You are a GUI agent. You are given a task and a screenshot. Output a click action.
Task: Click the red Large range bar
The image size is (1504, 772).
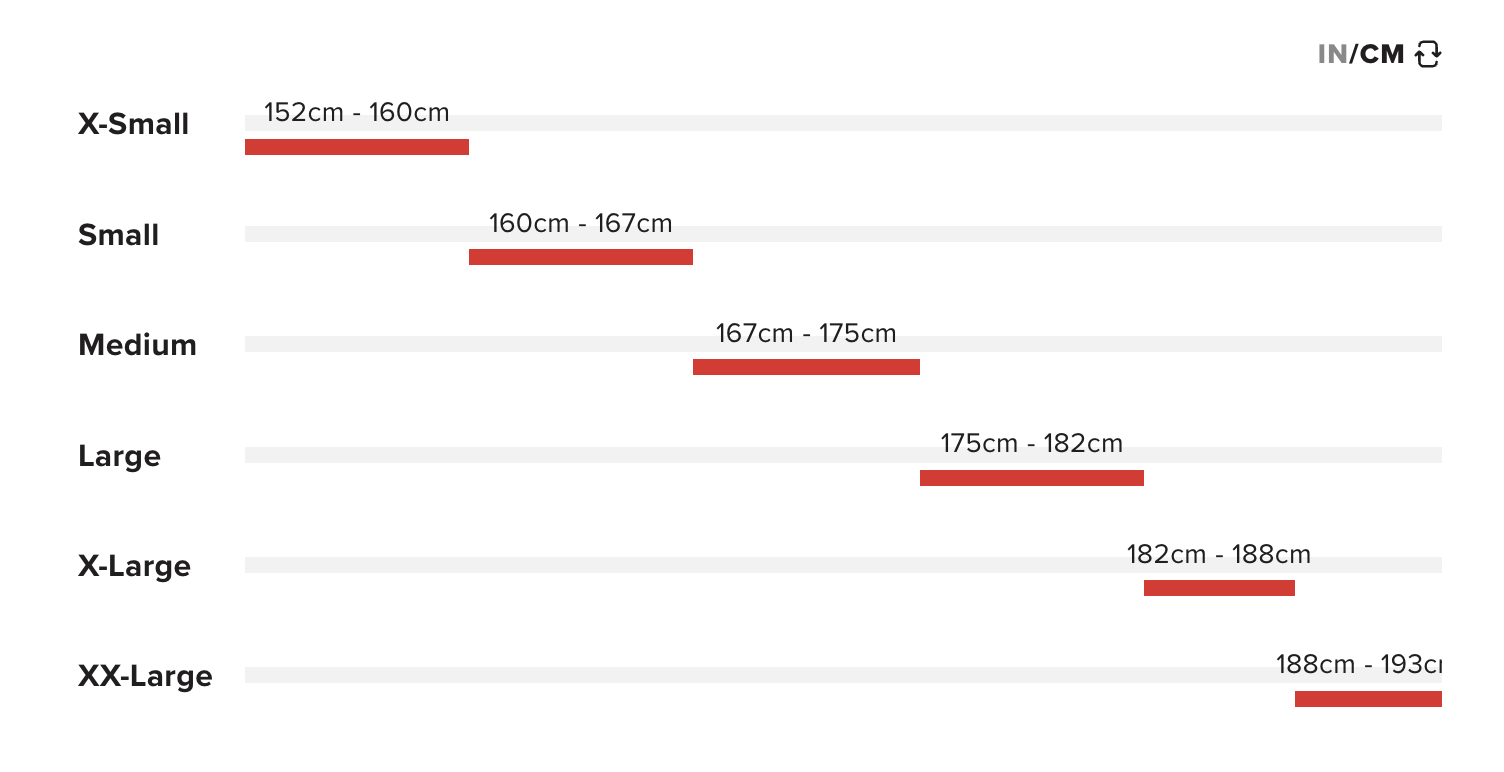(1032, 478)
